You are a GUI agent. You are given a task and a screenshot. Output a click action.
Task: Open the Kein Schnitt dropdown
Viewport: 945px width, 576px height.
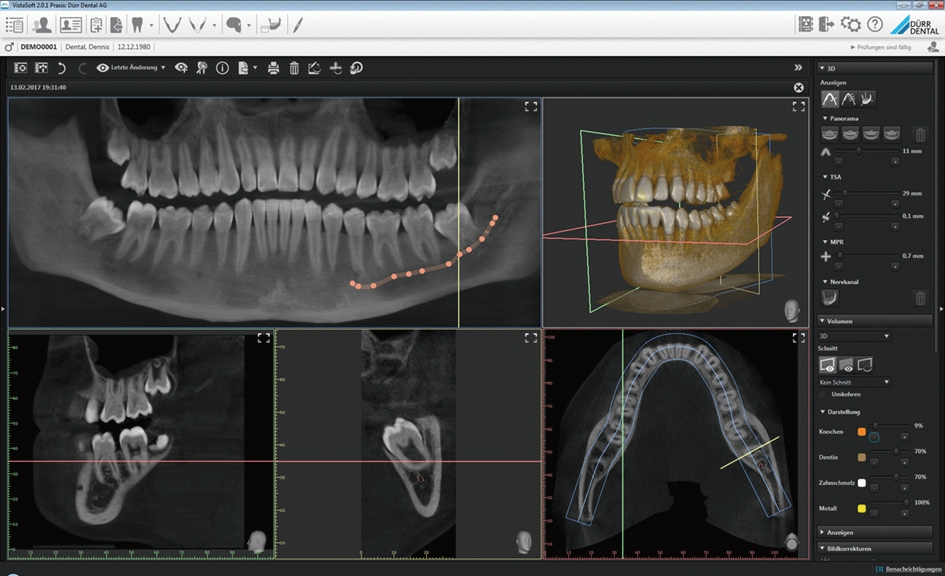coord(854,382)
